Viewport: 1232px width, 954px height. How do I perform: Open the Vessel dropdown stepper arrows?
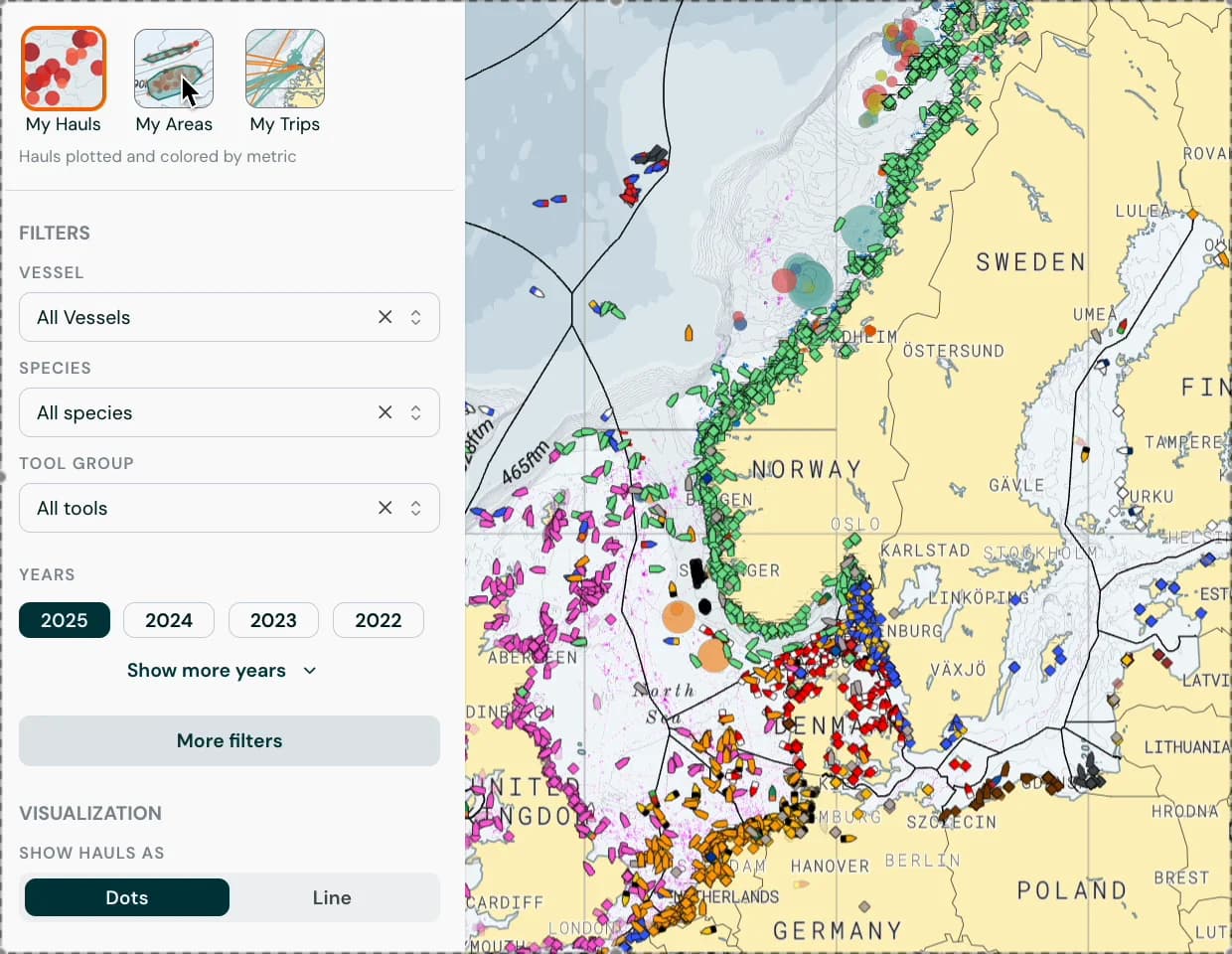coord(416,317)
